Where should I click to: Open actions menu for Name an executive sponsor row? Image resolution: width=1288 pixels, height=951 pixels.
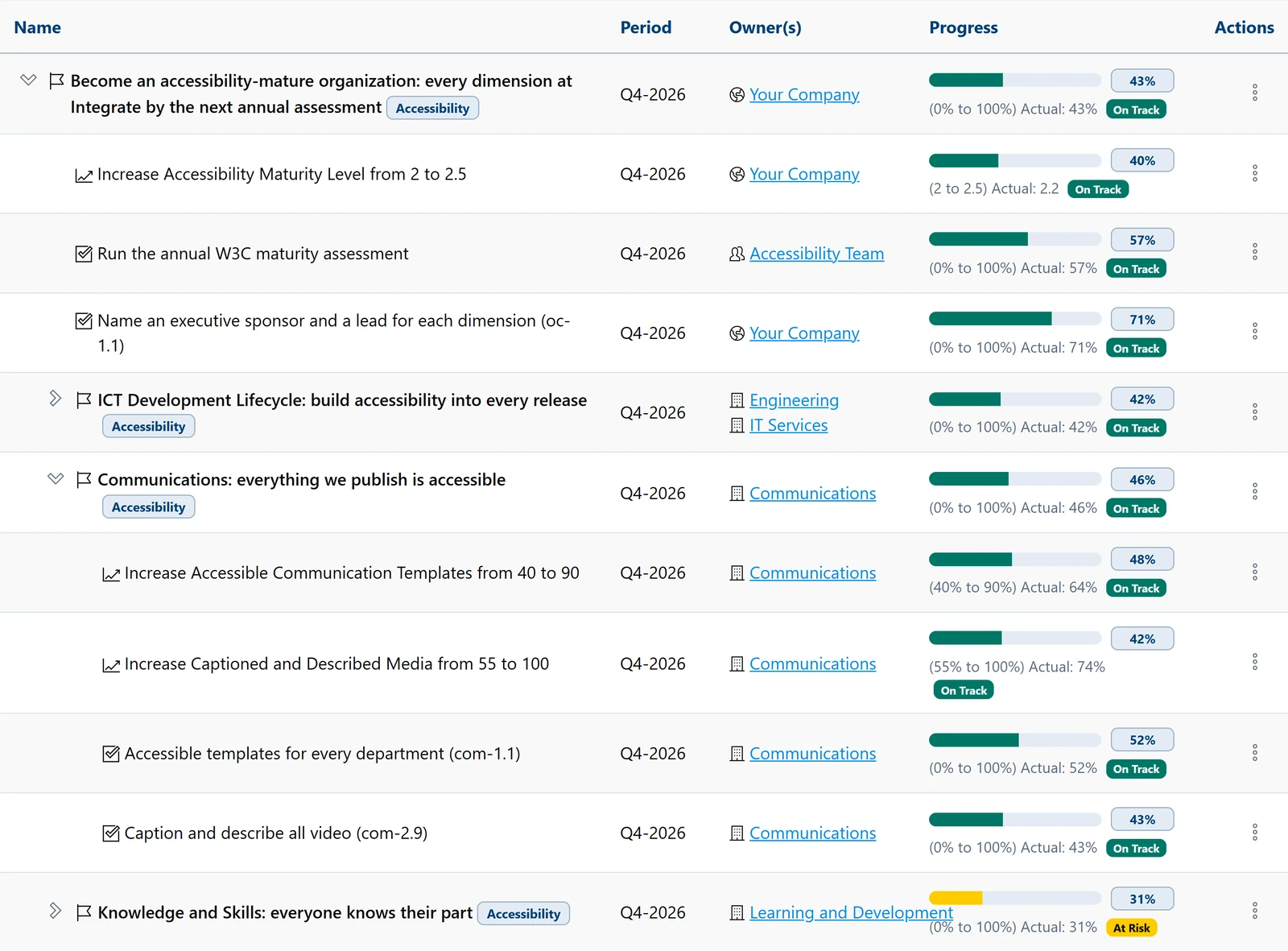pos(1254,332)
